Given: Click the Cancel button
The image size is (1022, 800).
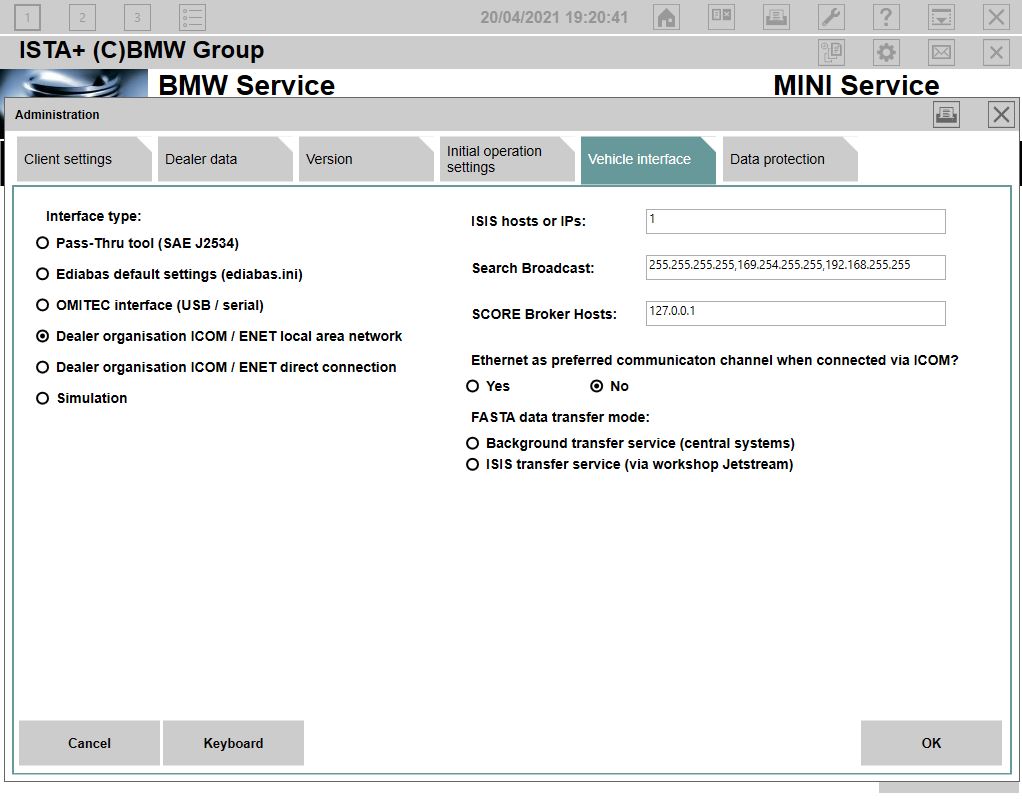Looking at the screenshot, I should pos(89,743).
